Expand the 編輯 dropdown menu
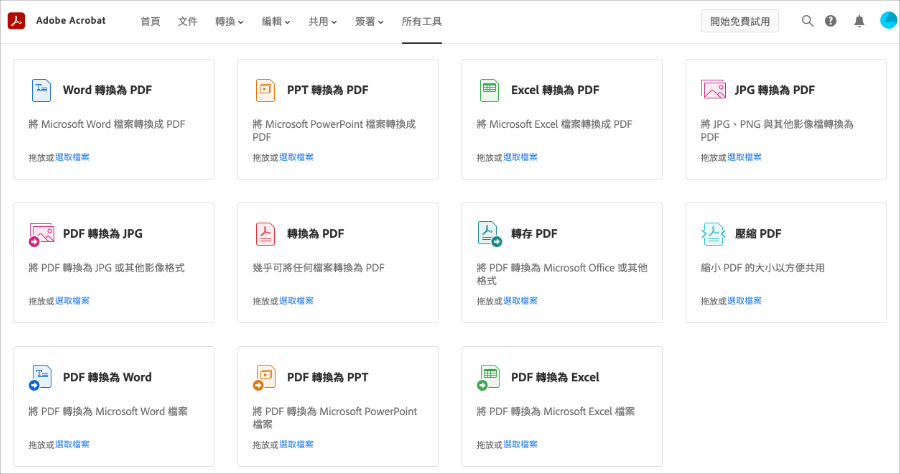Image resolution: width=900 pixels, height=474 pixels. pyautogui.click(x=276, y=22)
